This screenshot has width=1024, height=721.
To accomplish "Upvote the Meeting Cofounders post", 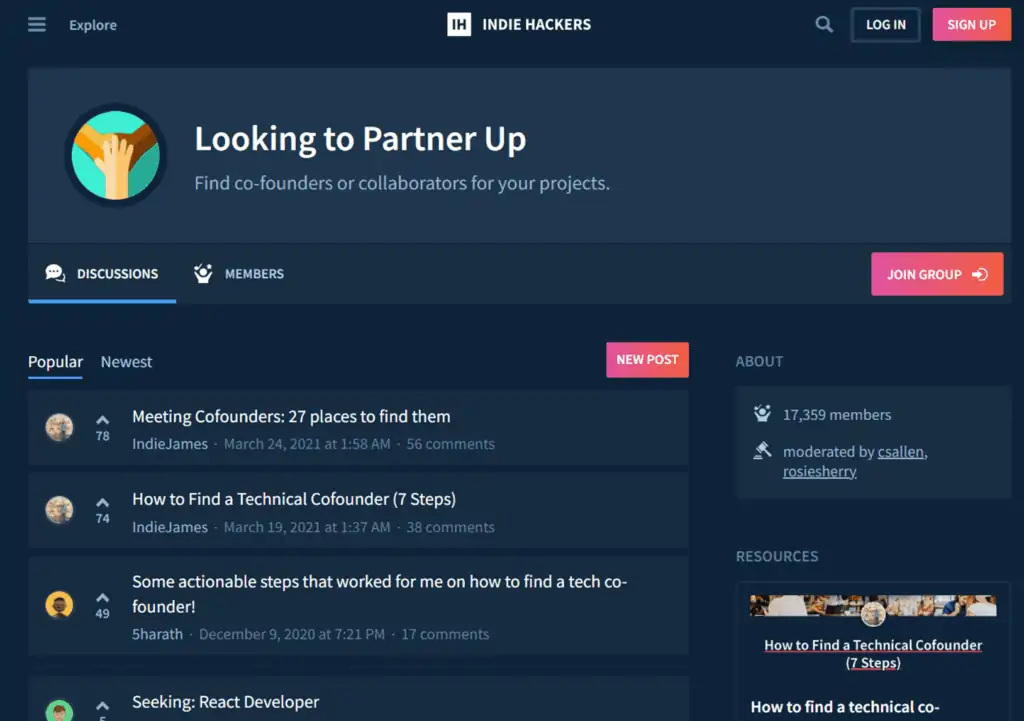I will 103,420.
